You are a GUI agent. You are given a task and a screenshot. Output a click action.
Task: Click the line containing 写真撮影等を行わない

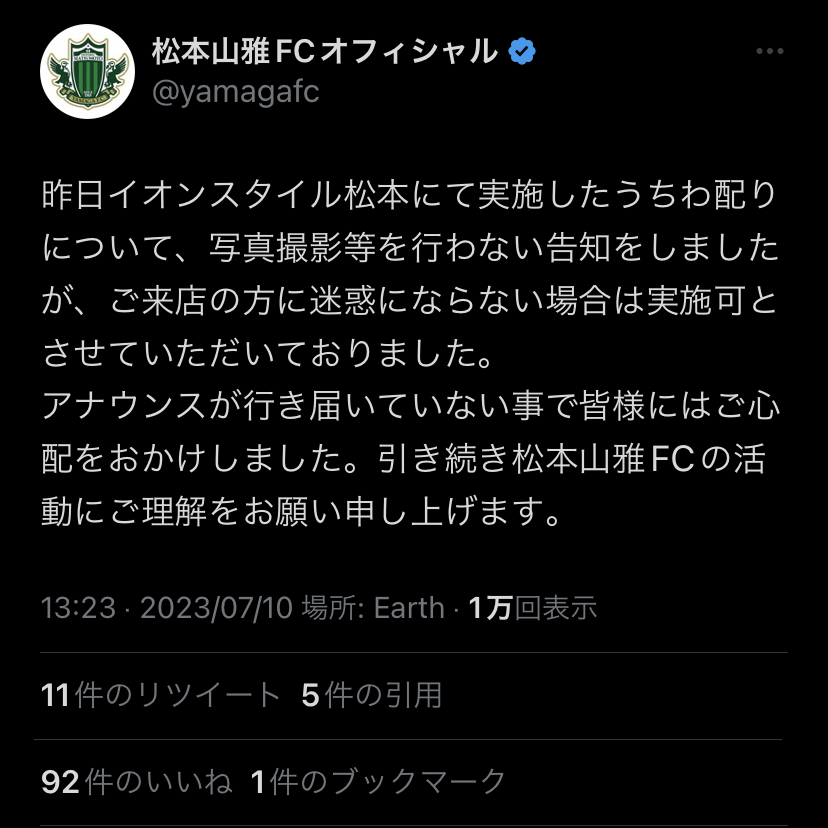[410, 247]
